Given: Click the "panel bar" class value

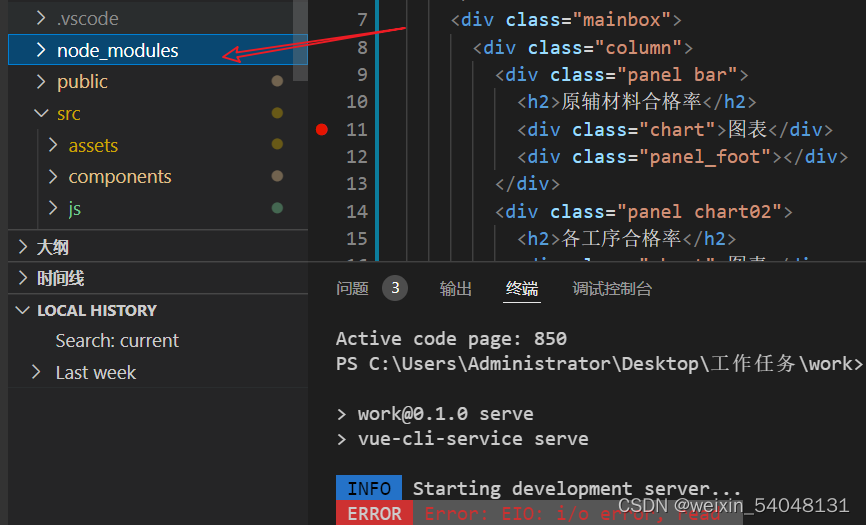Looking at the screenshot, I should [677, 75].
